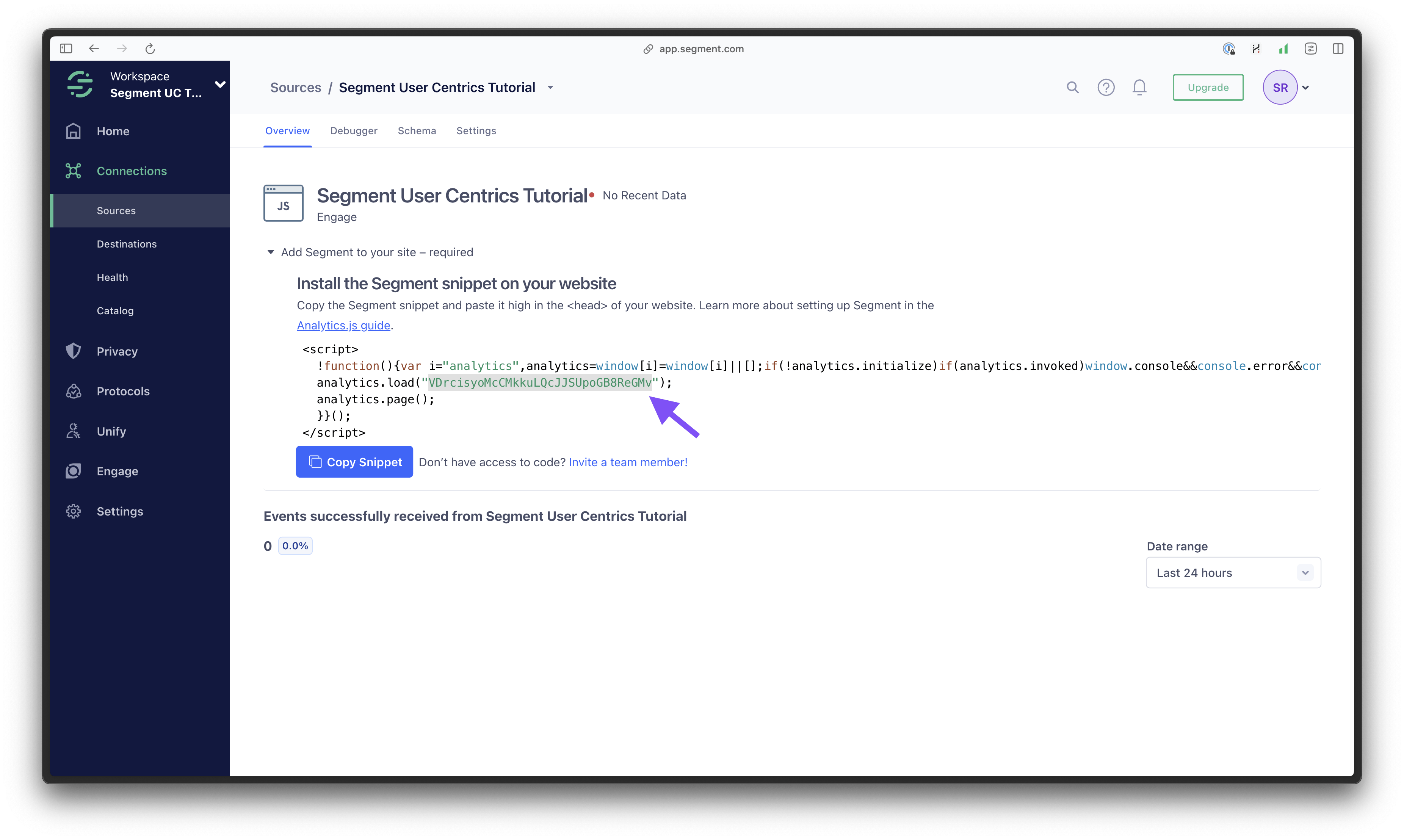Open Unify from sidebar icon
1404x840 pixels.
click(x=74, y=431)
